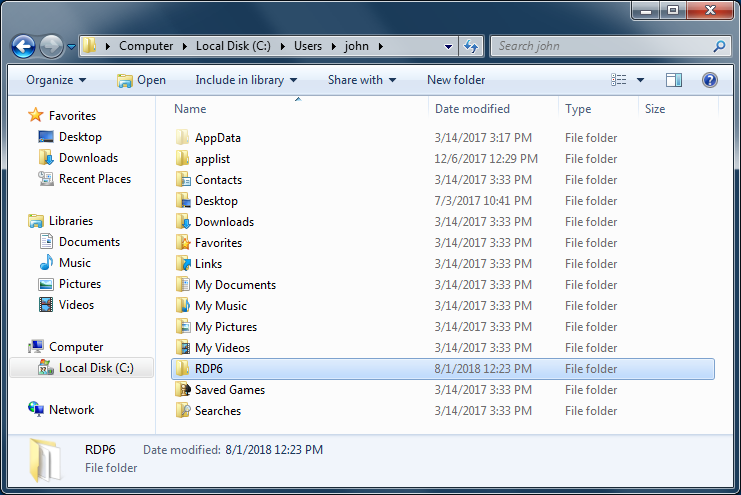Open the Organize dropdown menu
This screenshot has width=741, height=495.
pos(56,80)
